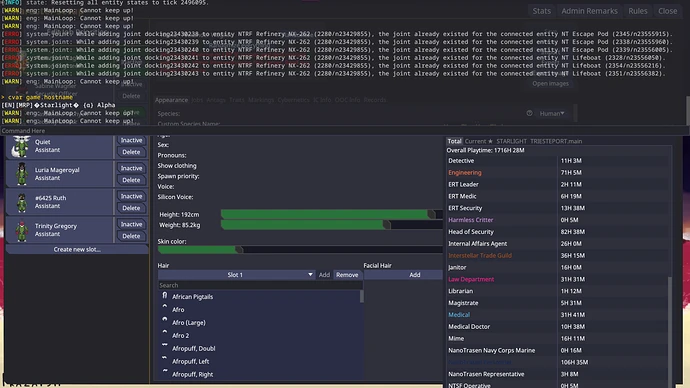
Task: Switch to the STARLIGHT playtime tab
Action: click(511, 141)
